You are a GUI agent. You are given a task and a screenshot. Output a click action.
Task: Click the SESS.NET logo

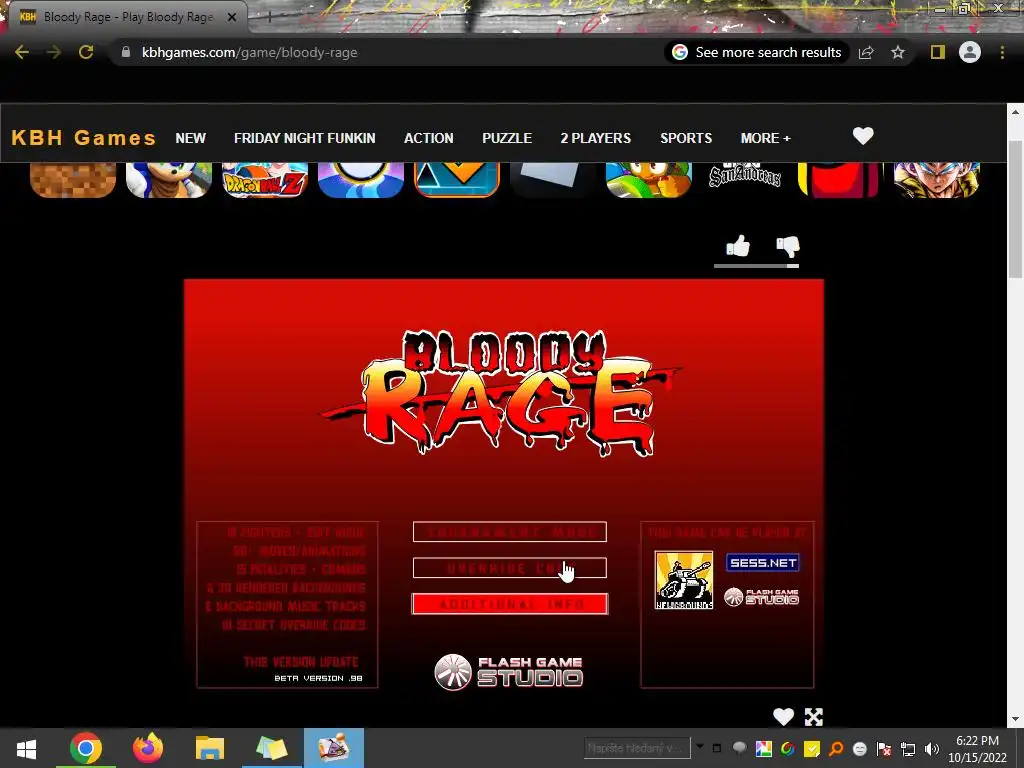point(763,562)
